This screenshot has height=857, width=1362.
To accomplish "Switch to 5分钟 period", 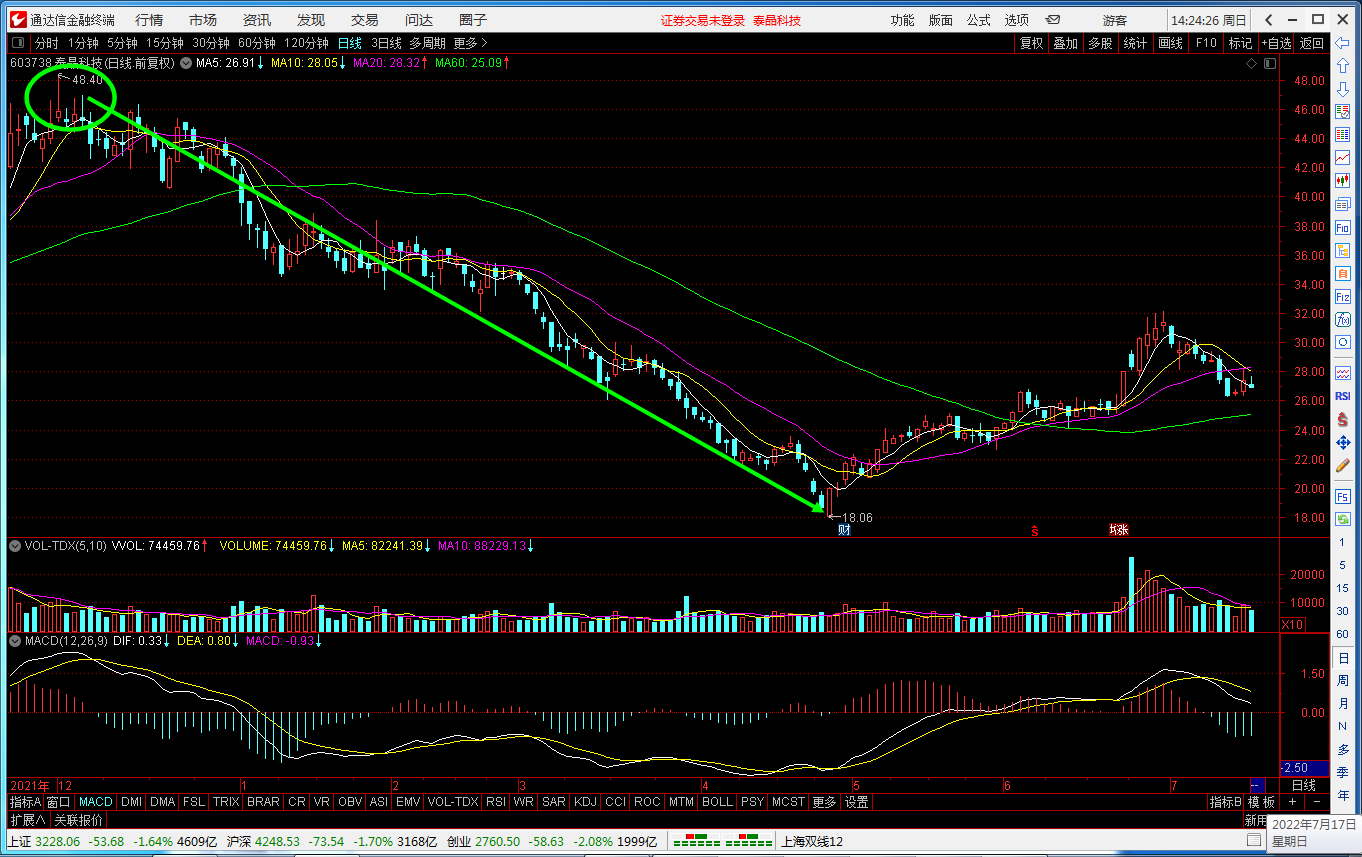I will coord(122,43).
